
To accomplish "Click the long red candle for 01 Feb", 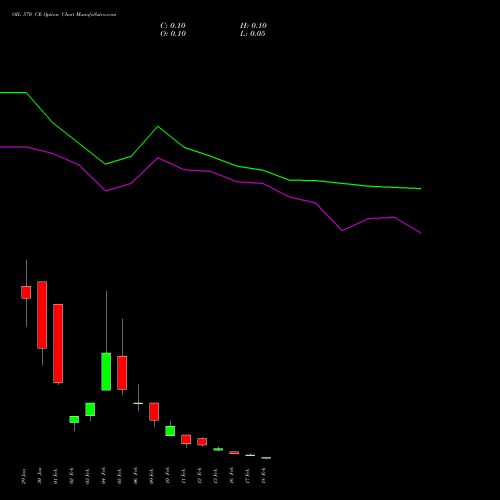I will click(x=58, y=343).
